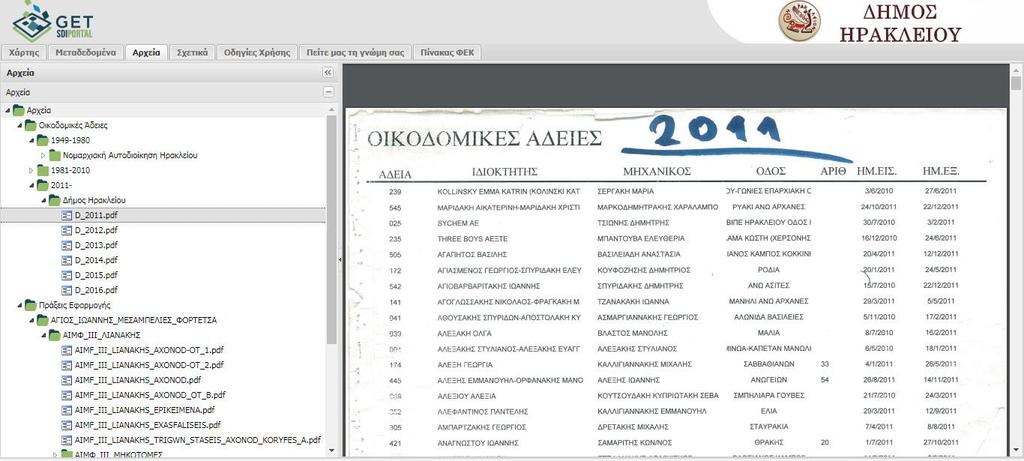Open D_2013.pdf document

96,245
